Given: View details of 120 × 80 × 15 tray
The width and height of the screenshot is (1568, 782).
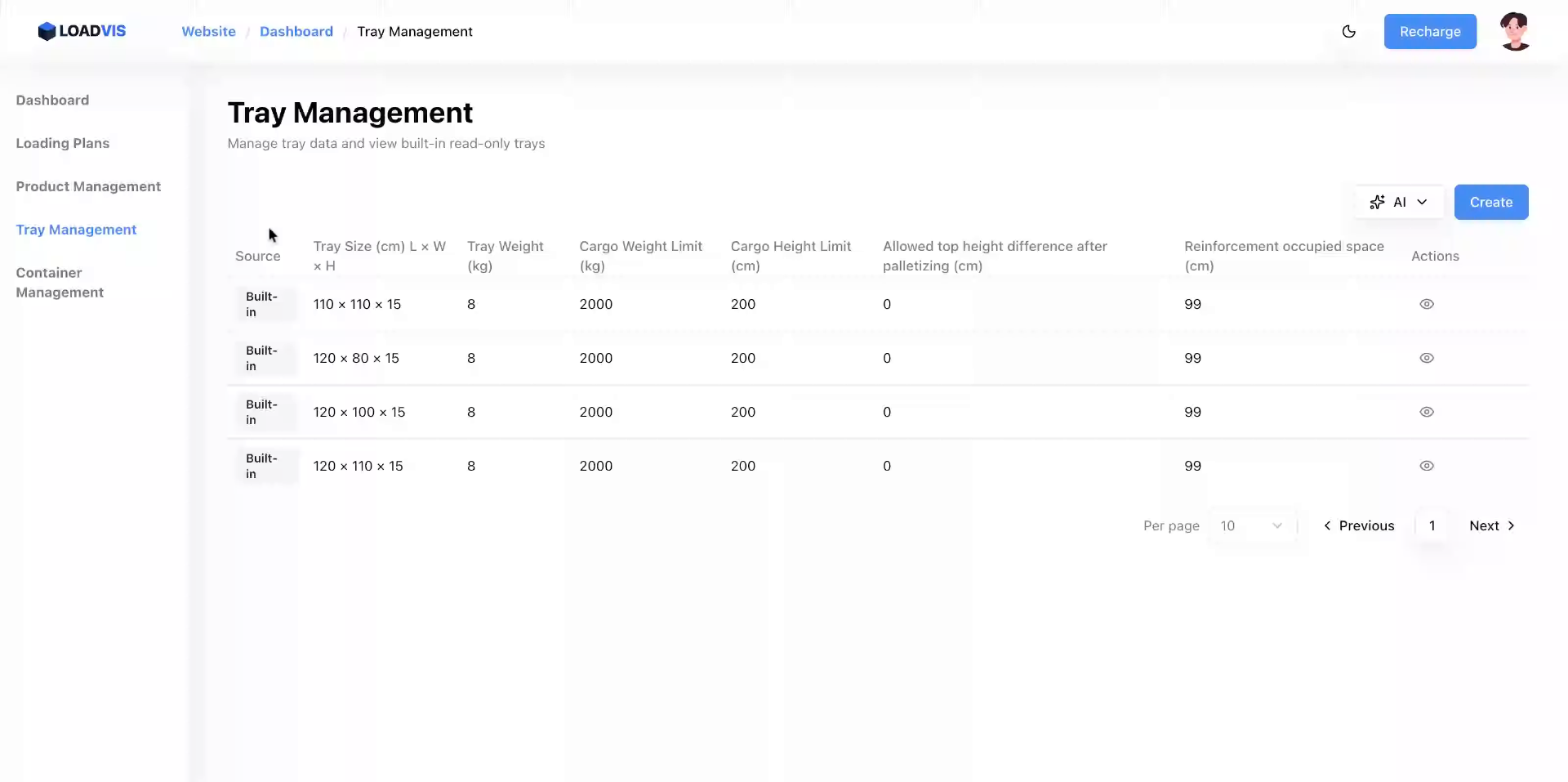Looking at the screenshot, I should (1426, 358).
